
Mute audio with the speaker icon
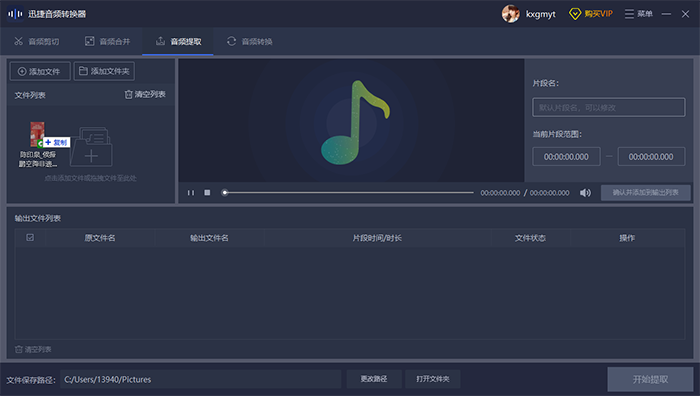[585, 192]
